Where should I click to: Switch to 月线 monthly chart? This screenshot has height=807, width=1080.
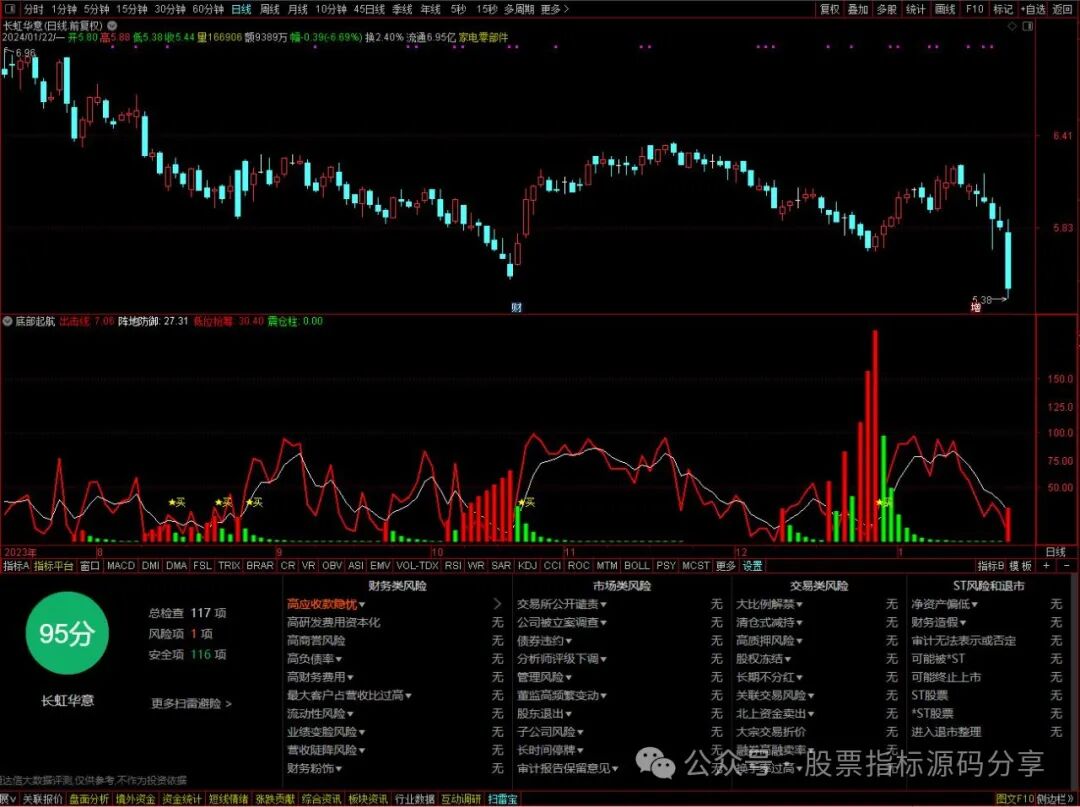[298, 9]
